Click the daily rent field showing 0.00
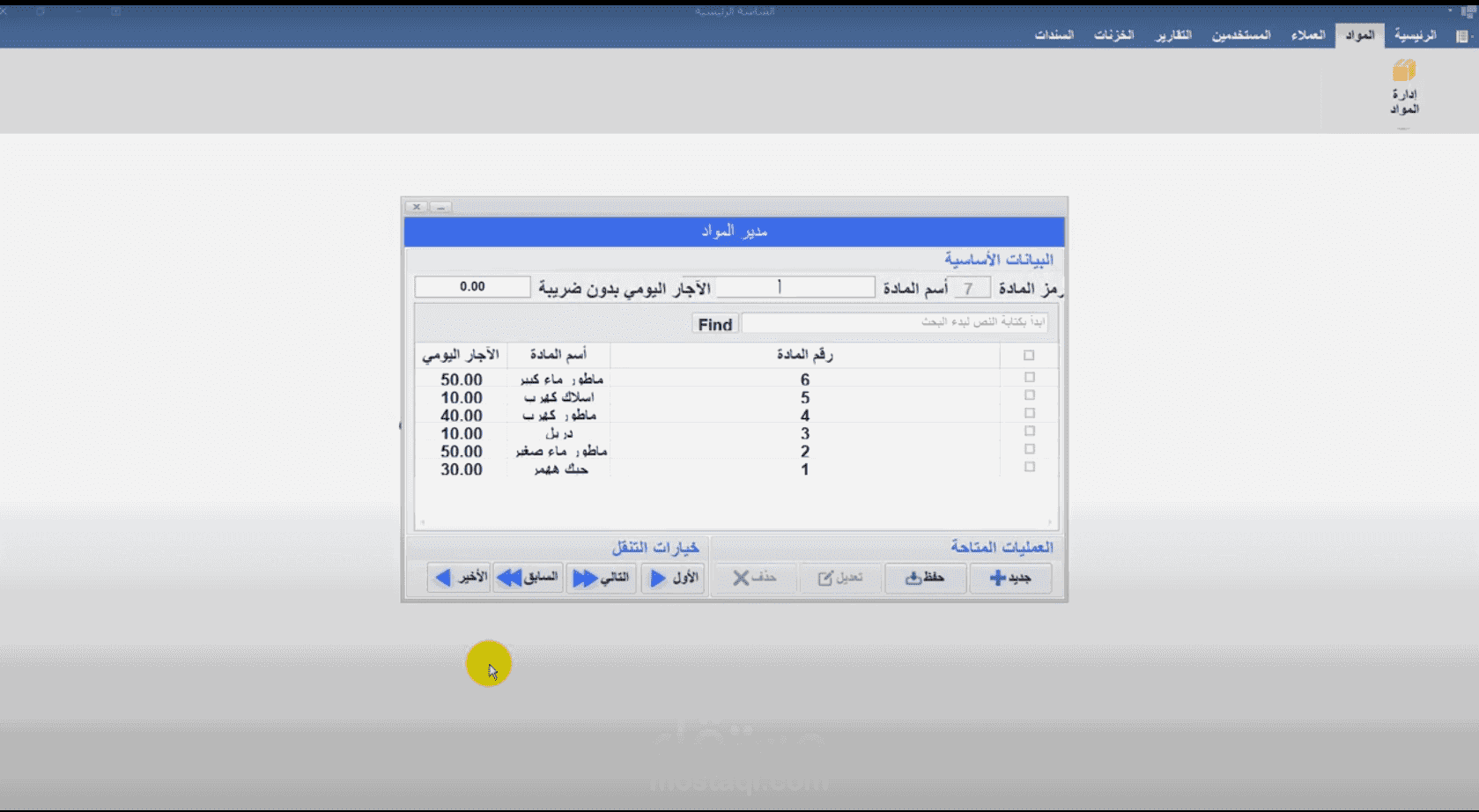Image resolution: width=1479 pixels, height=812 pixels. pos(472,287)
